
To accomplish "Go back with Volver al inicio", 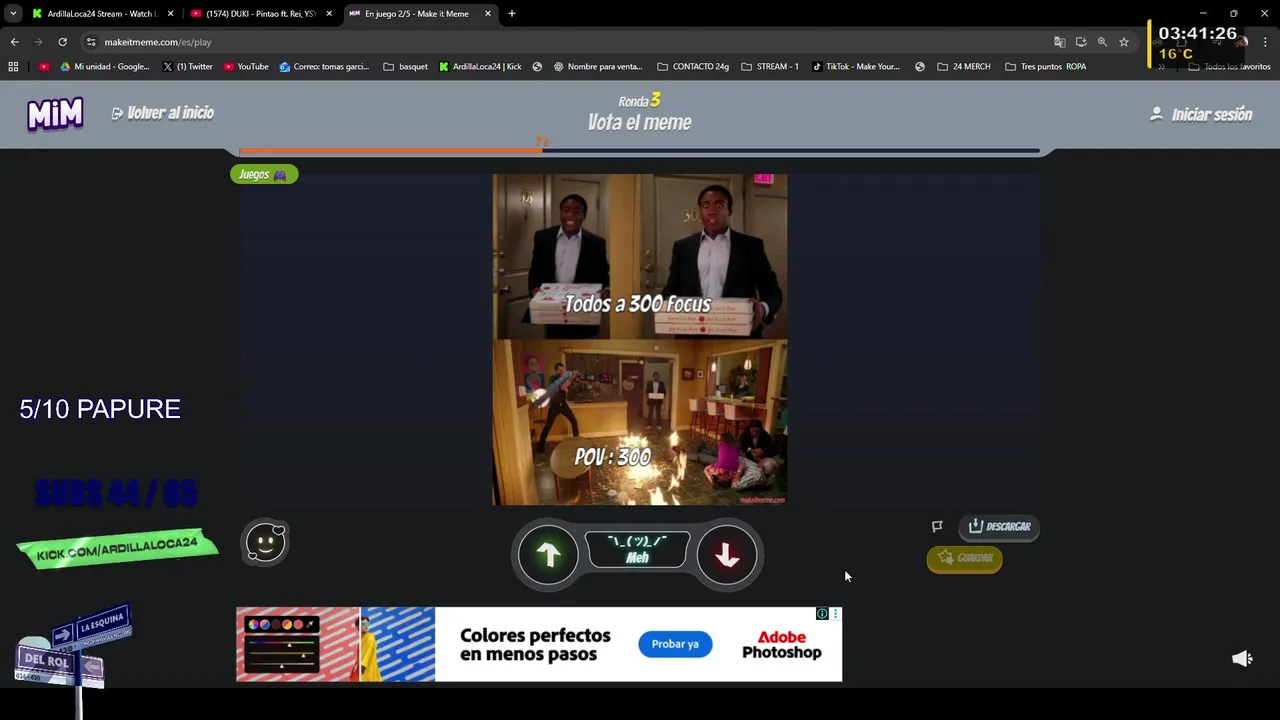I will (x=163, y=113).
